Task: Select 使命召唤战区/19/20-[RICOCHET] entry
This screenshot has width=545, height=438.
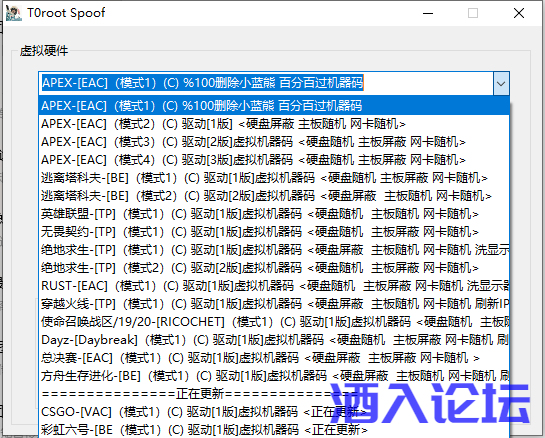Action: tap(274, 322)
